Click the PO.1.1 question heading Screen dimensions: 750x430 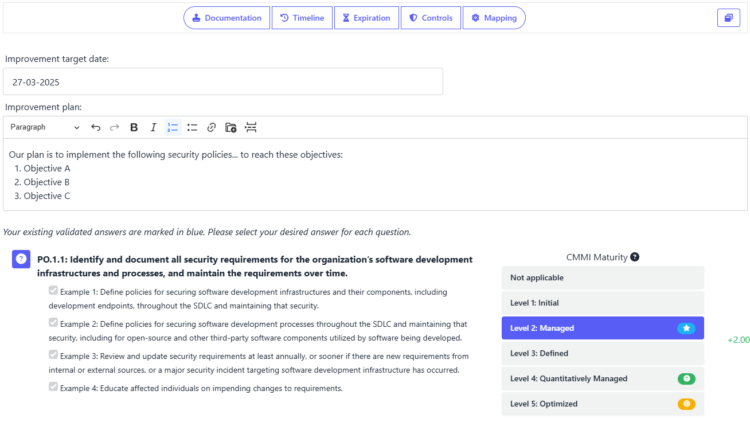coord(255,266)
